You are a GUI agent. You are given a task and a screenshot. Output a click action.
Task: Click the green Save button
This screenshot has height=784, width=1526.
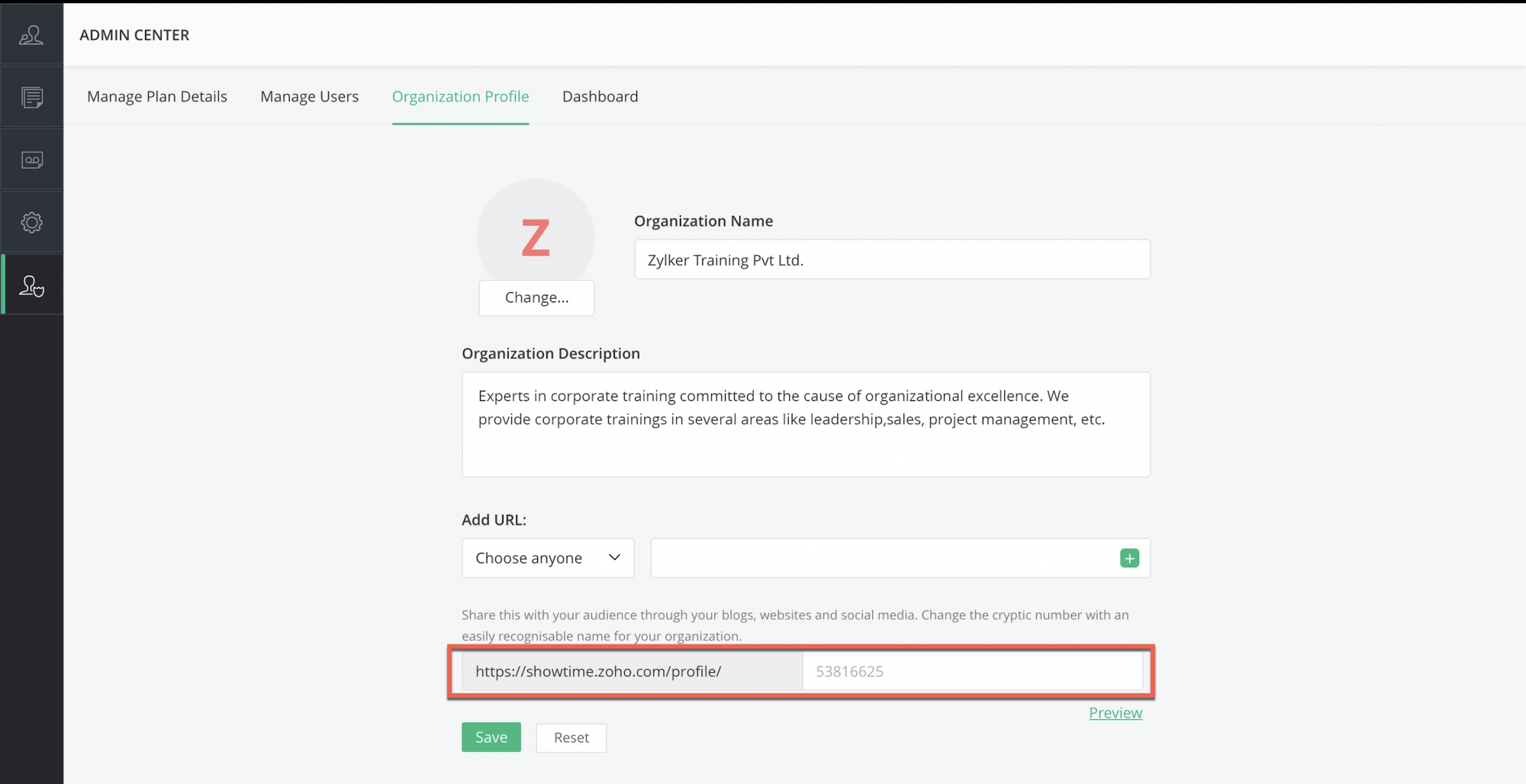pos(491,737)
